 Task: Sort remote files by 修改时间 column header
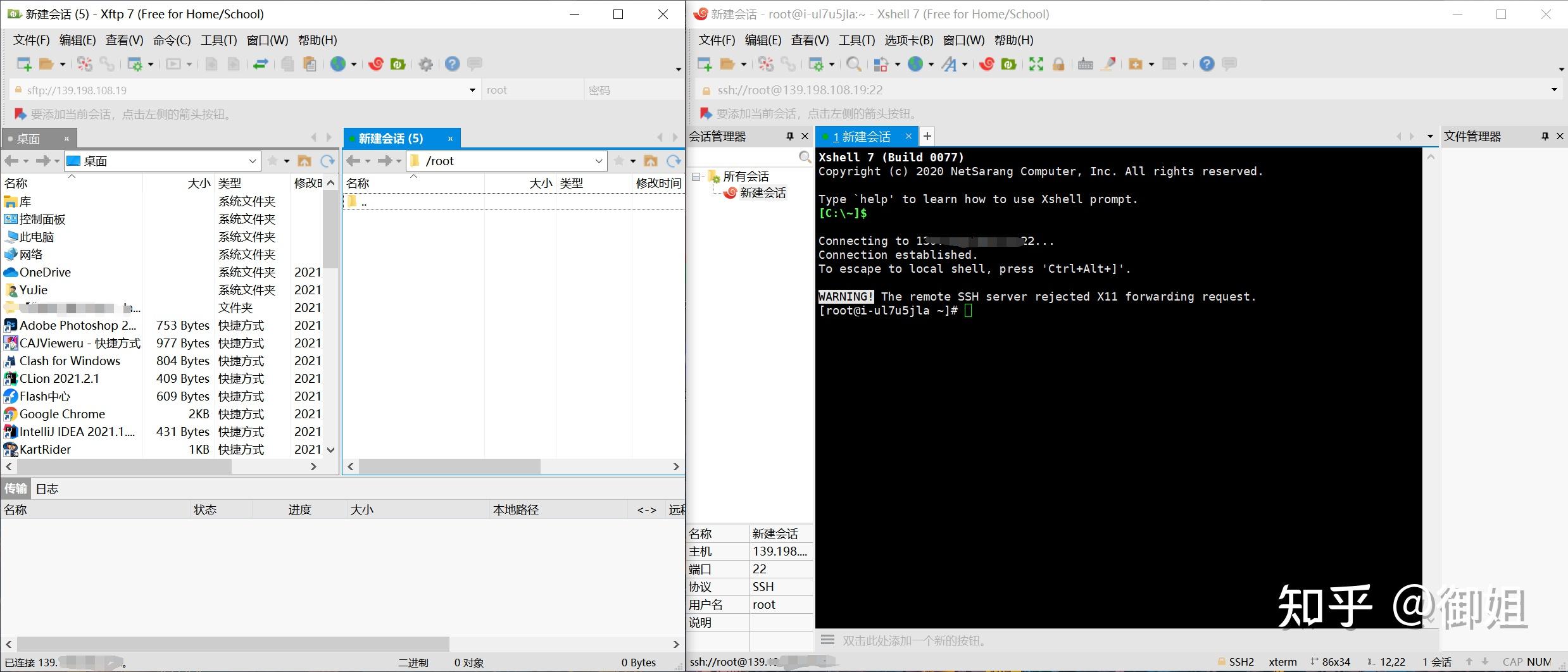coord(658,183)
